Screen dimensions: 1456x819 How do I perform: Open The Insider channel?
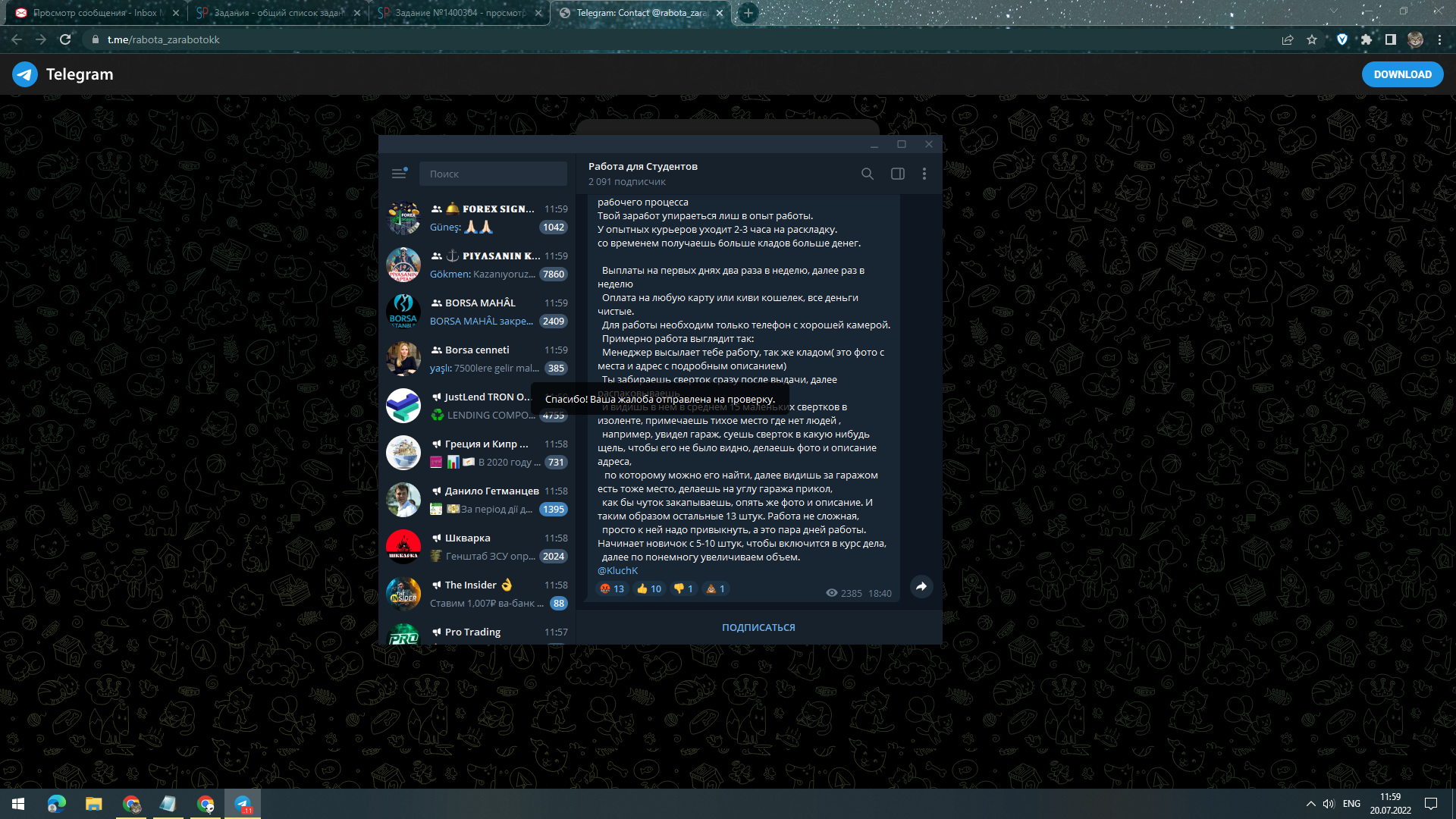(x=477, y=595)
